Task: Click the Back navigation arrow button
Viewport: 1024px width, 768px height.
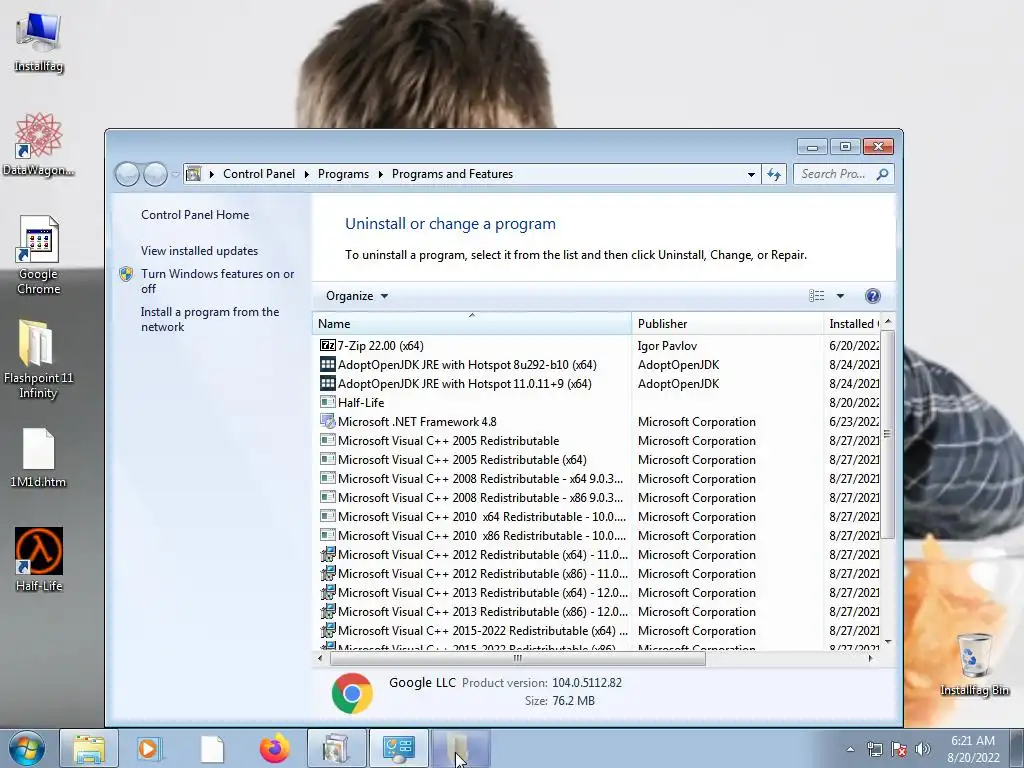Action: (x=127, y=174)
